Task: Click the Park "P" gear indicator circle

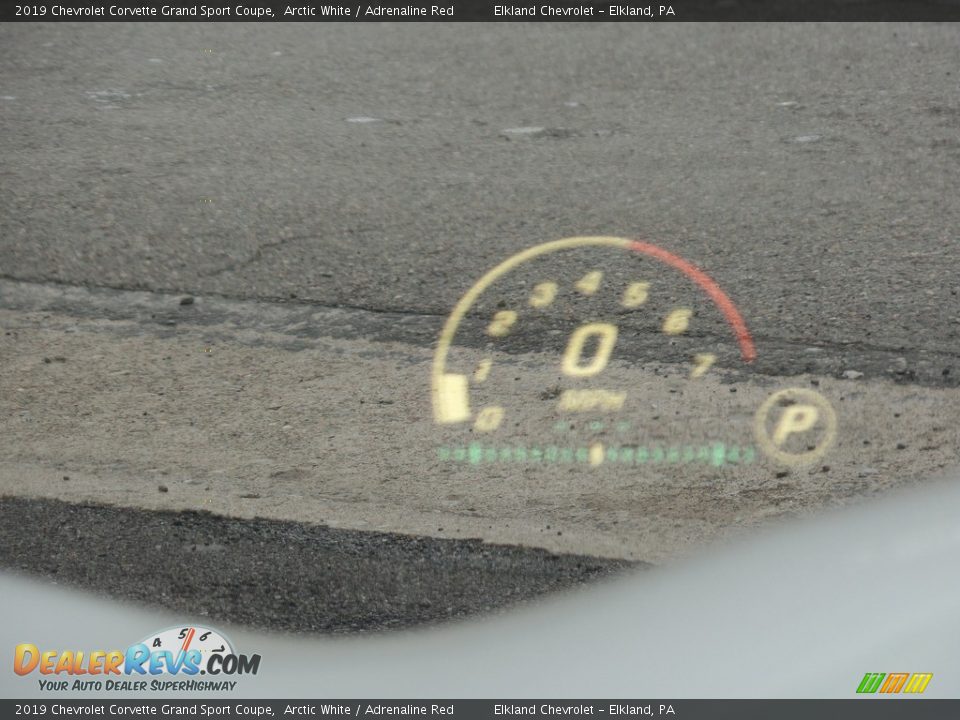Action: (795, 426)
